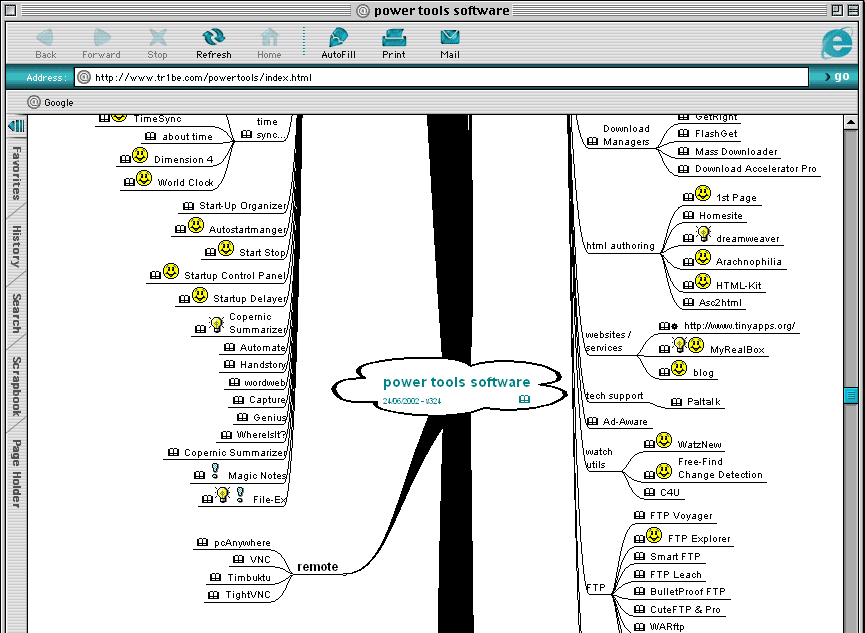Open the Favorites side tab
Viewport: 865px width, 633px height.
pyautogui.click(x=16, y=173)
